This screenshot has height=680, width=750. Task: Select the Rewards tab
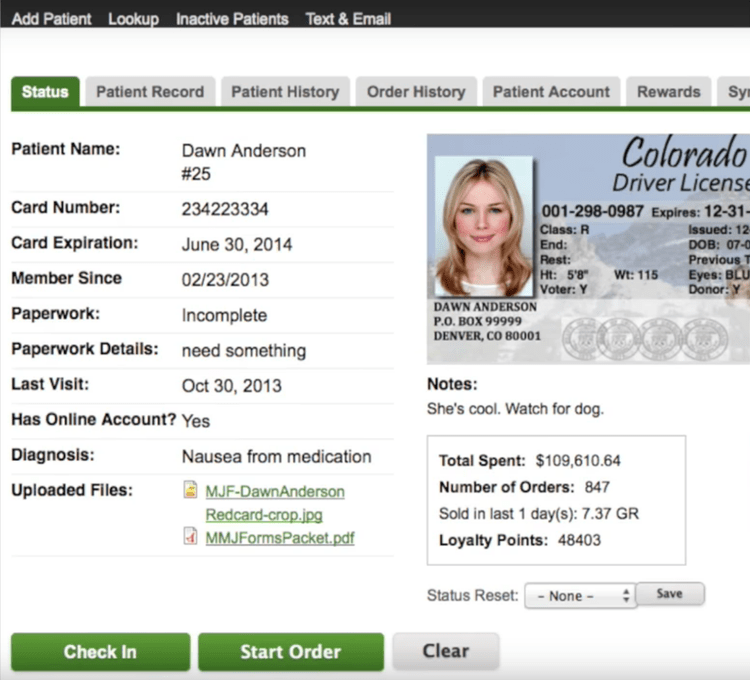pos(669,92)
